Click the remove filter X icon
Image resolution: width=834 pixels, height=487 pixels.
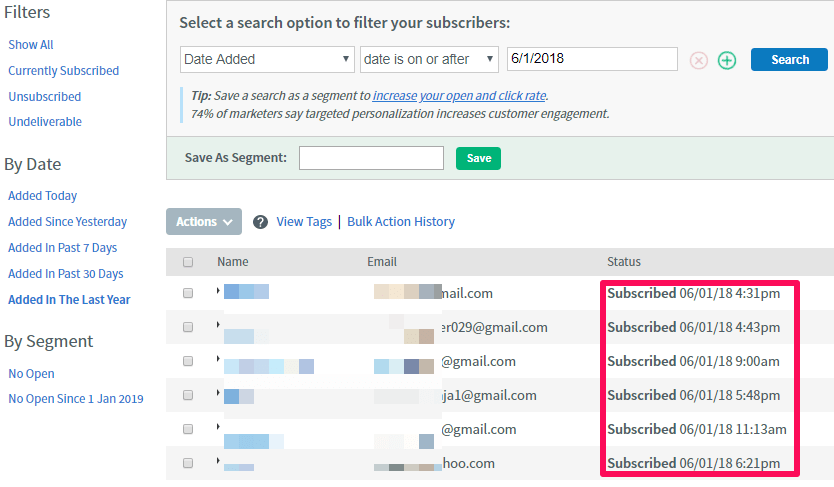click(699, 60)
